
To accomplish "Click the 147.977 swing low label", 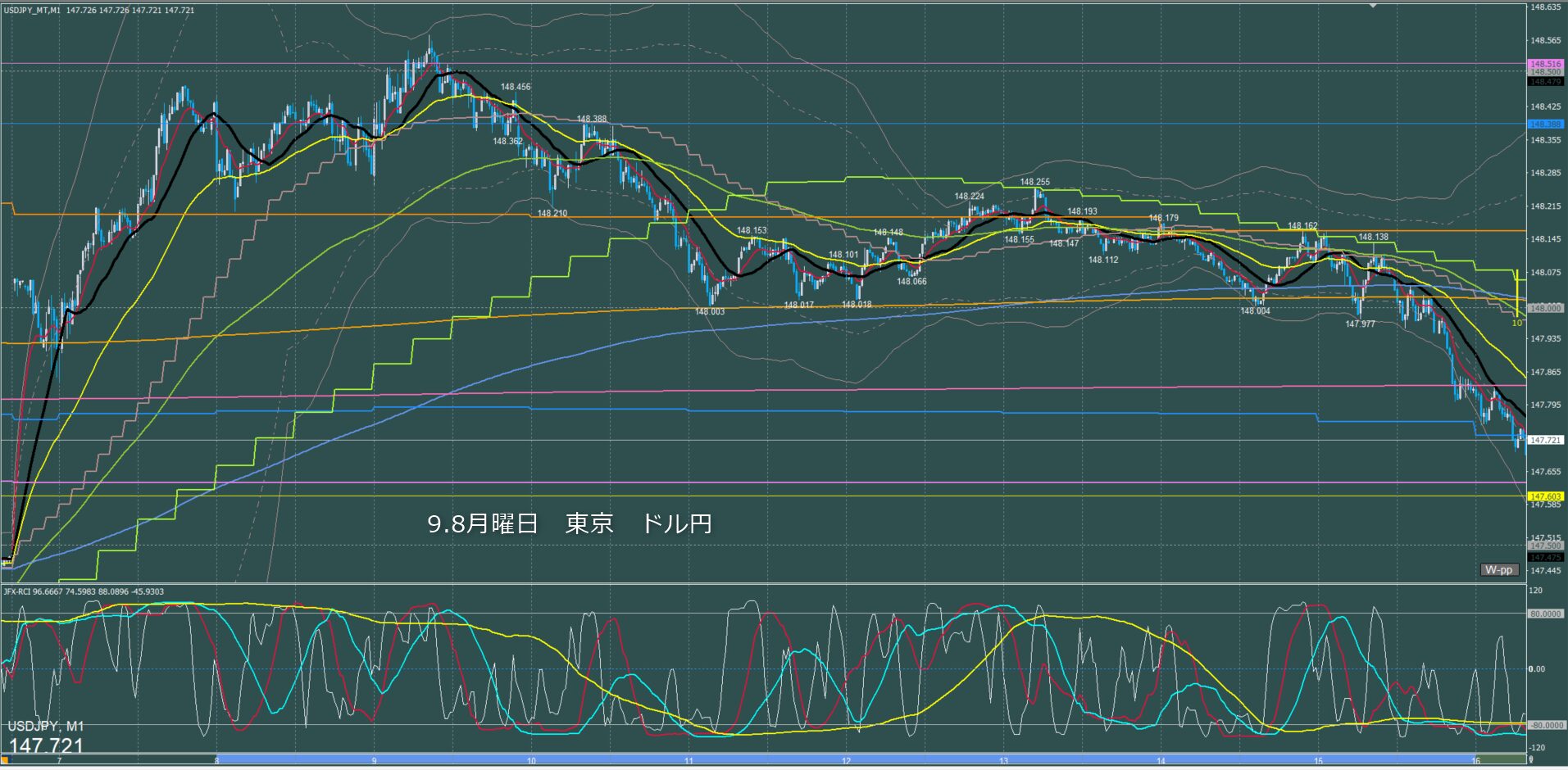I will point(1360,324).
